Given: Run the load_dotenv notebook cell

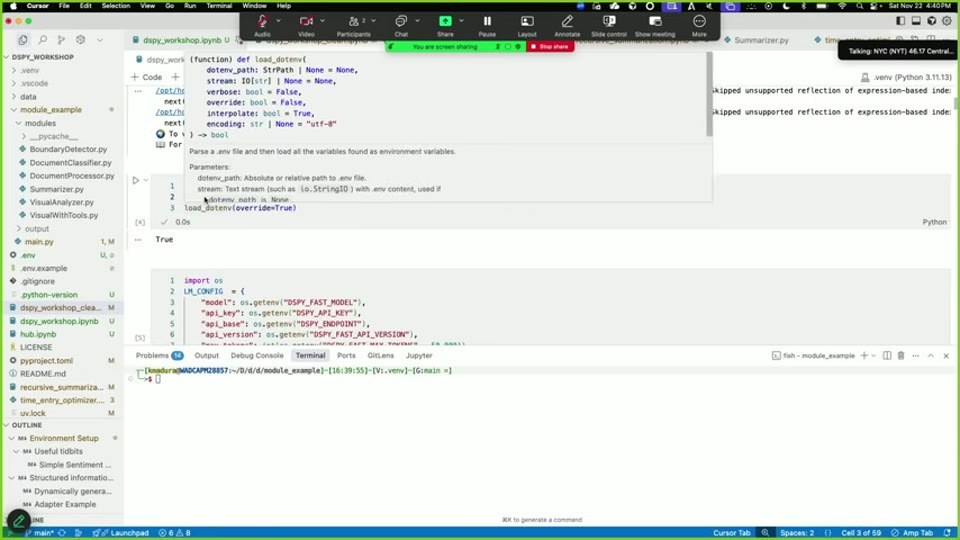Looking at the screenshot, I should (136, 181).
